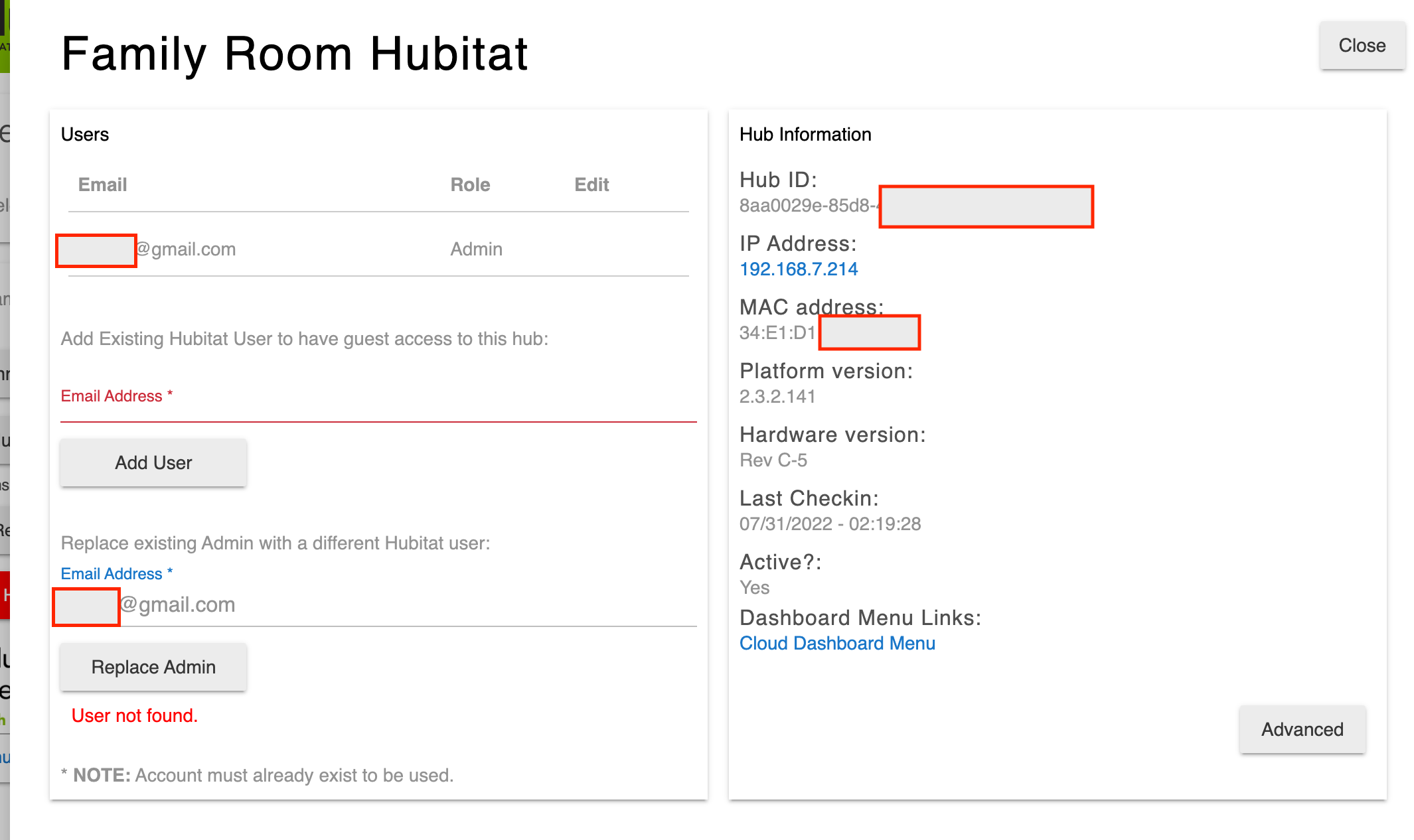Image resolution: width=1414 pixels, height=840 pixels.
Task: Open the Advanced hub options
Action: [1302, 729]
